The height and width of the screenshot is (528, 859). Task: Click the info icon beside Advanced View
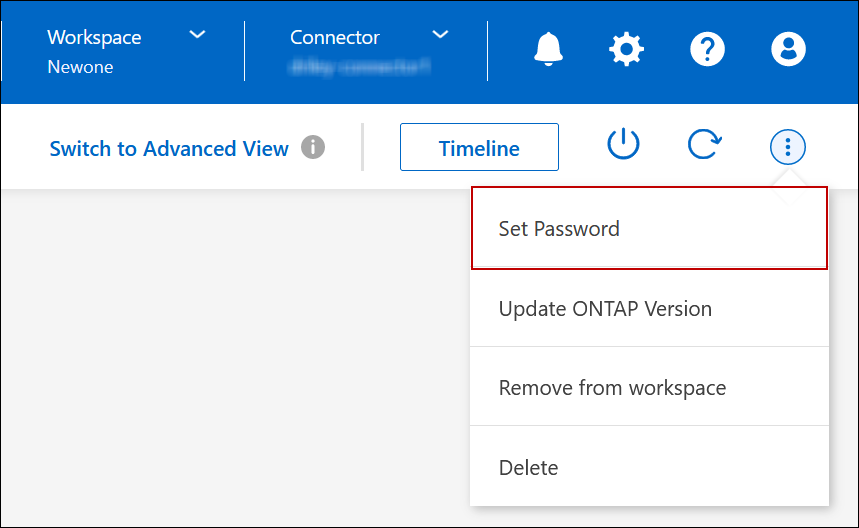tap(313, 148)
